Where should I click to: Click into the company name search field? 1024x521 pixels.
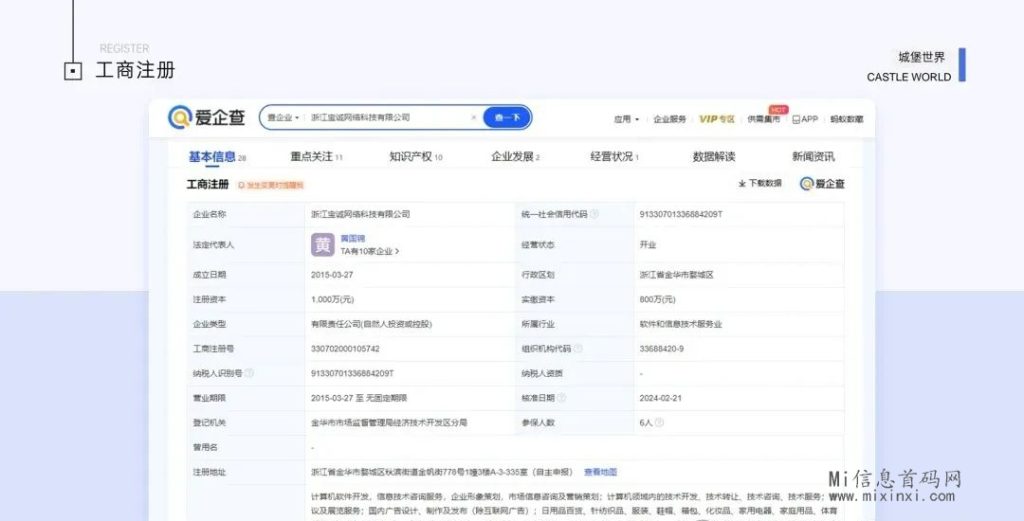pos(385,118)
